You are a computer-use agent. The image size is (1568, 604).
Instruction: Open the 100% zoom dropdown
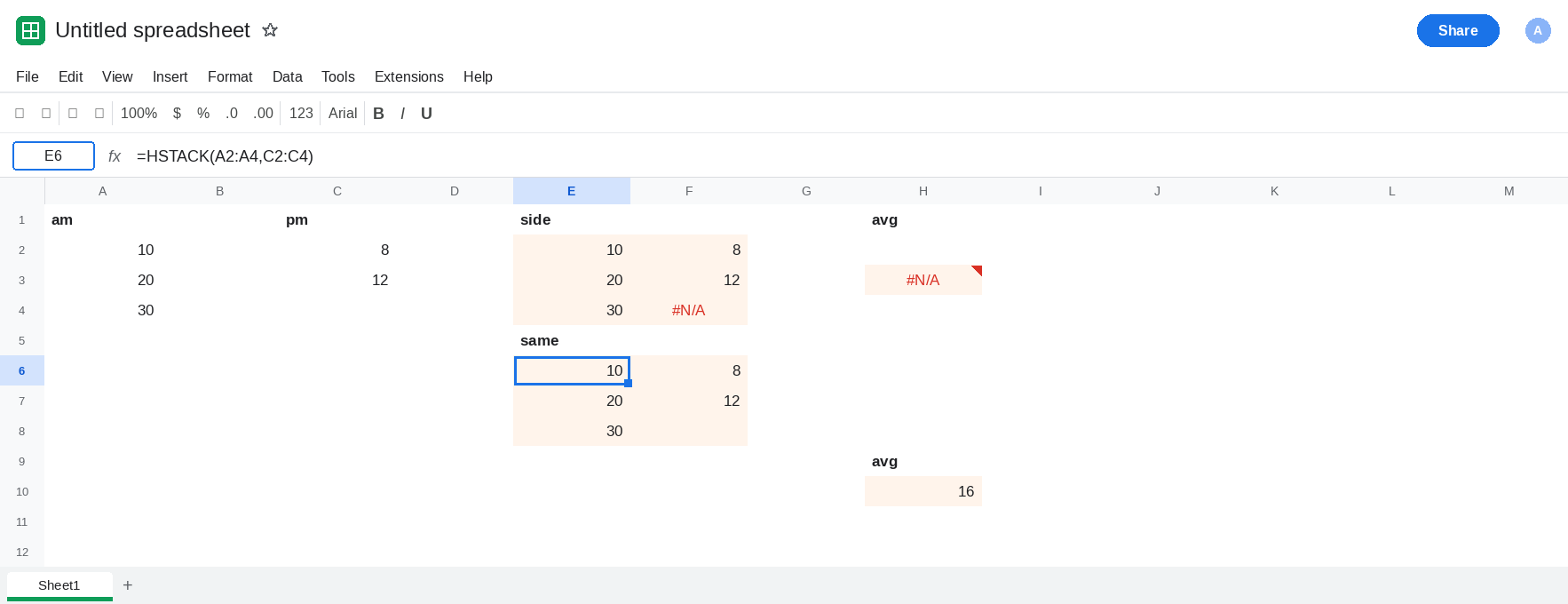[139, 114]
